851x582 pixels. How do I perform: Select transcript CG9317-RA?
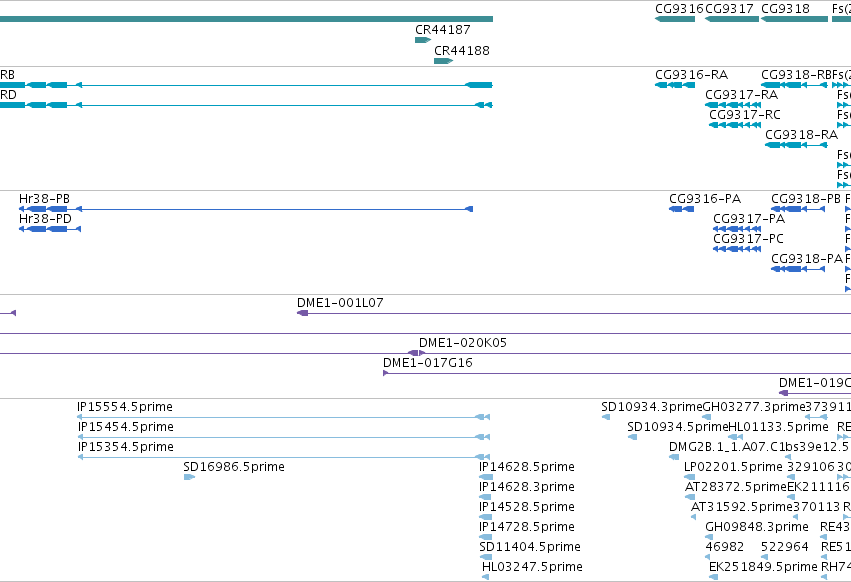741,95
